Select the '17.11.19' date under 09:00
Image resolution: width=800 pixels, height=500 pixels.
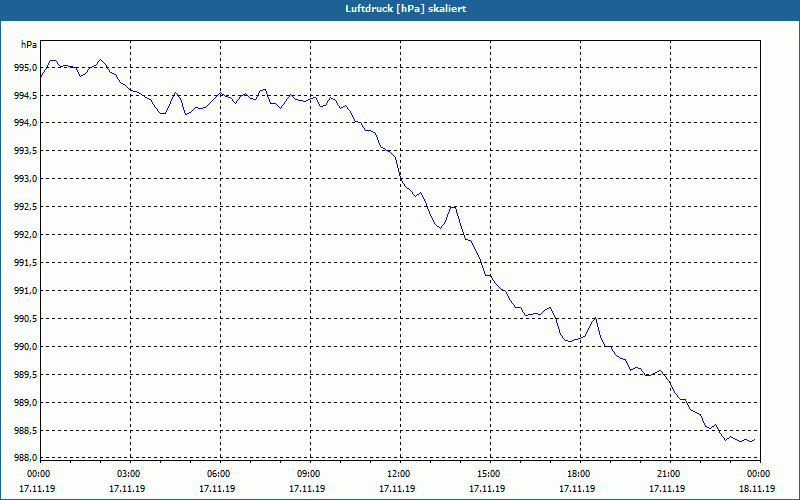click(x=307, y=489)
